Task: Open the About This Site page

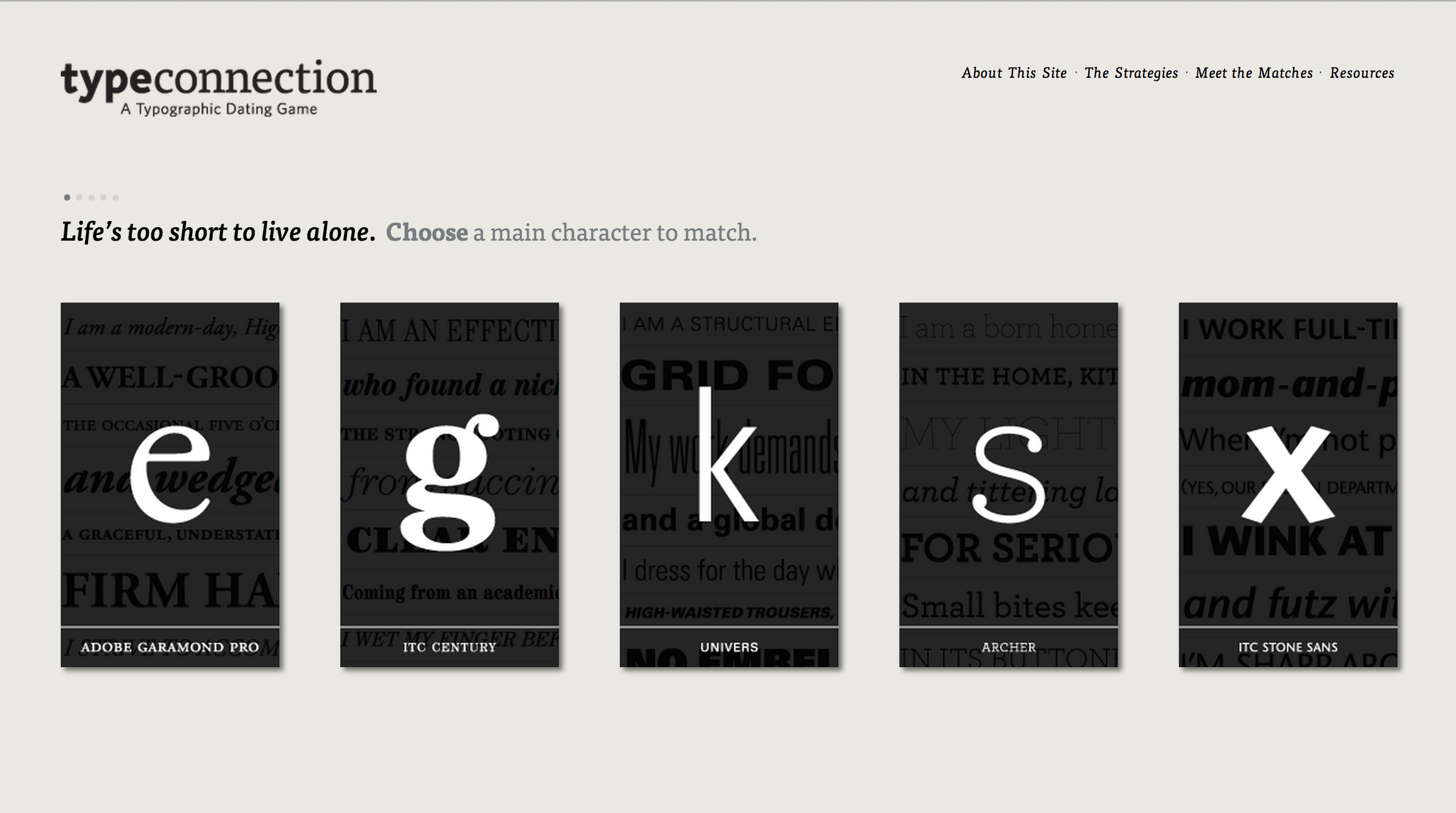Action: [x=1014, y=73]
